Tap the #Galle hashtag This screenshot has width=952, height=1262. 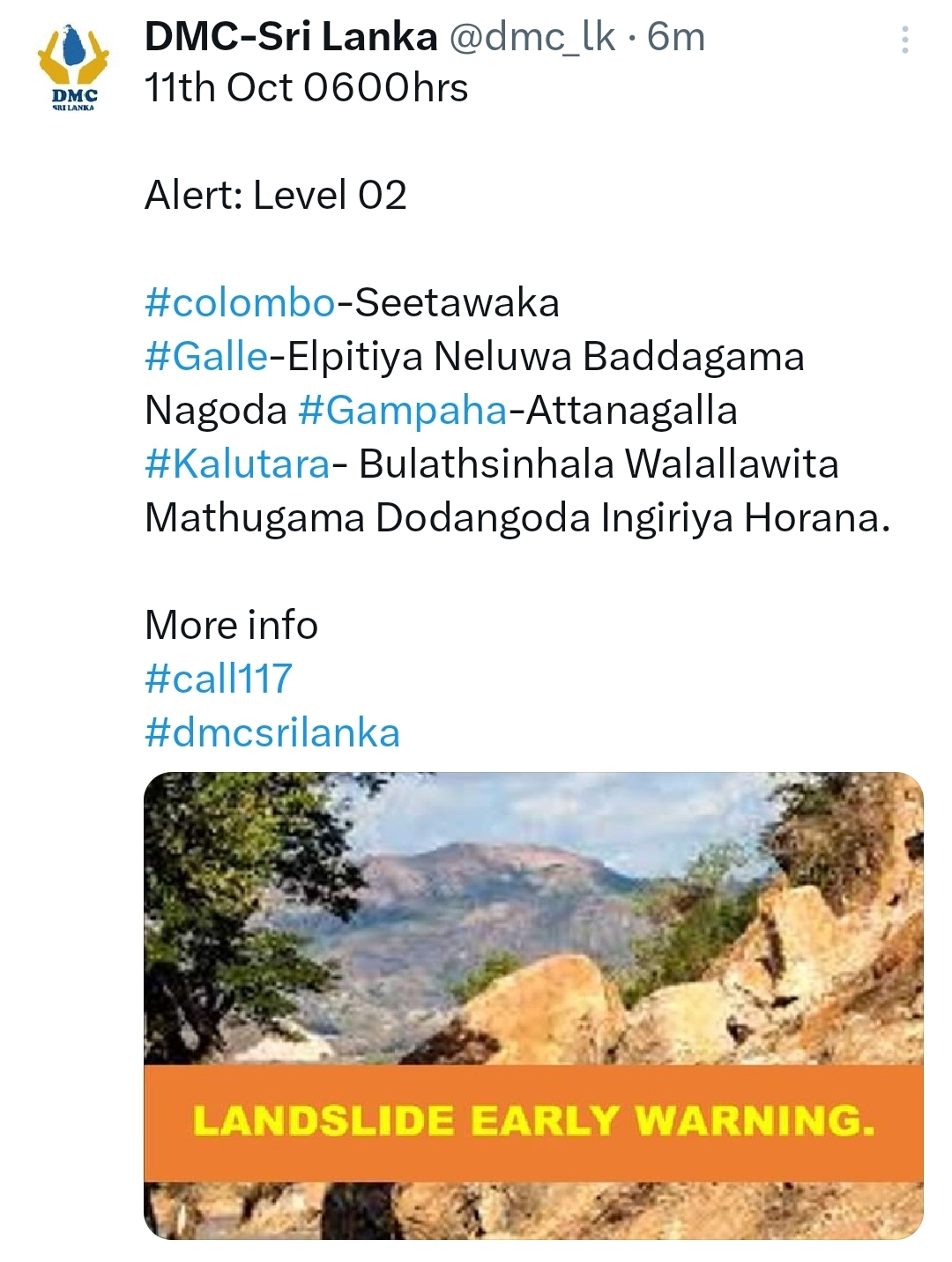click(x=206, y=357)
